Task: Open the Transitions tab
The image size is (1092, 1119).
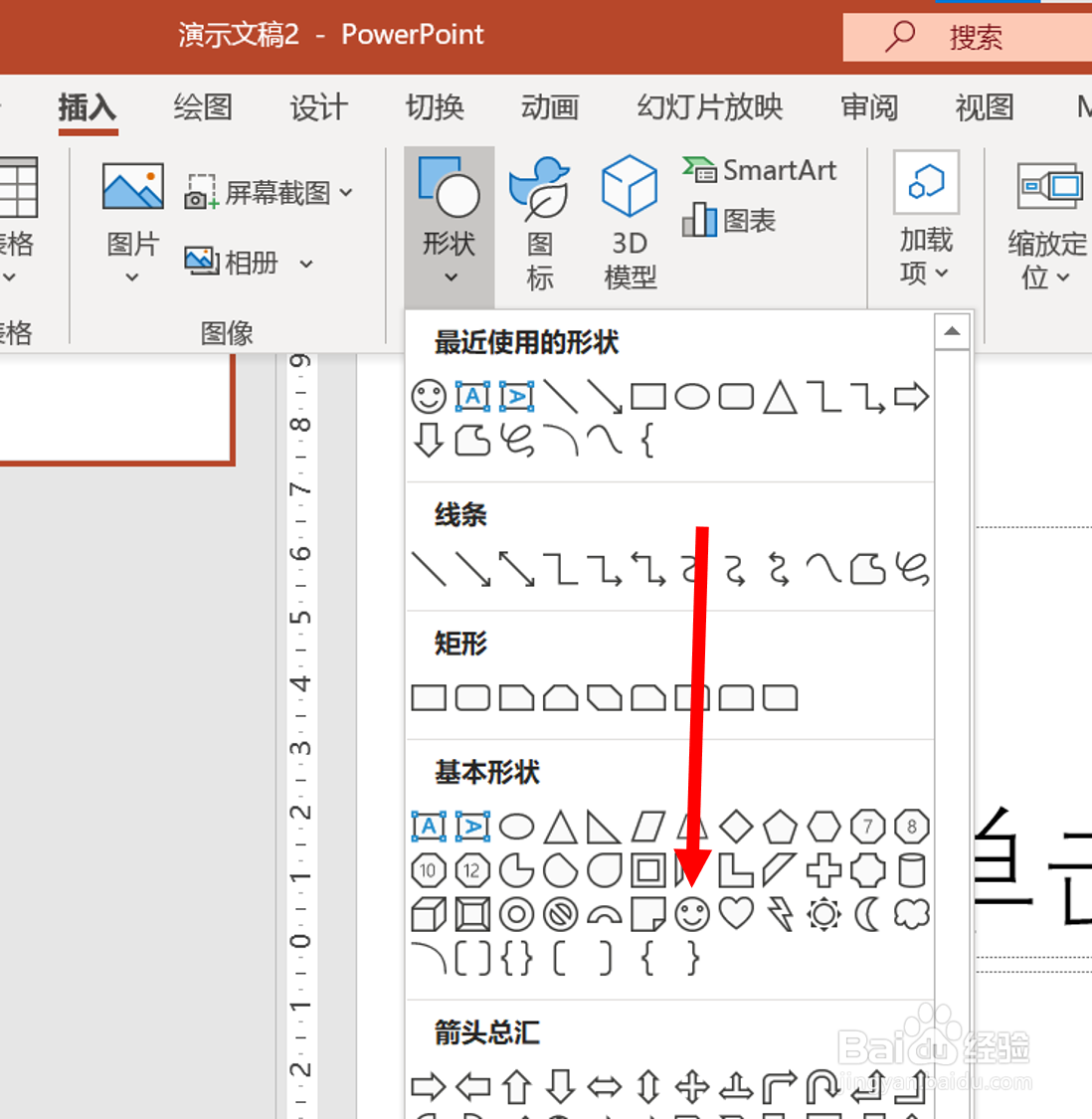Action: (435, 108)
